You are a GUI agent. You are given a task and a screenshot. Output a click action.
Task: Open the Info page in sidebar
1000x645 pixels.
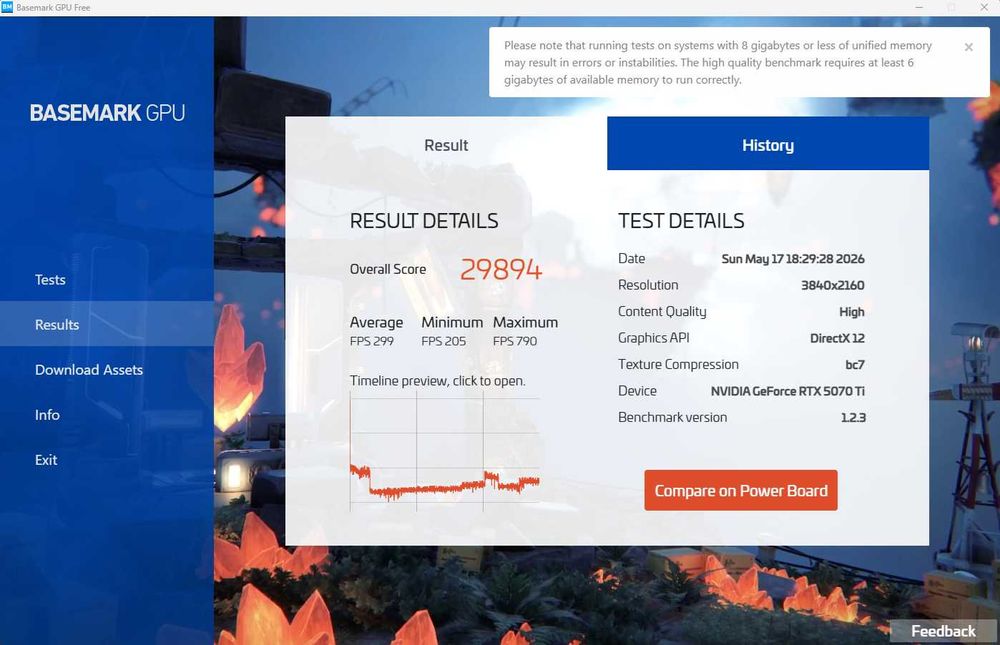(47, 415)
